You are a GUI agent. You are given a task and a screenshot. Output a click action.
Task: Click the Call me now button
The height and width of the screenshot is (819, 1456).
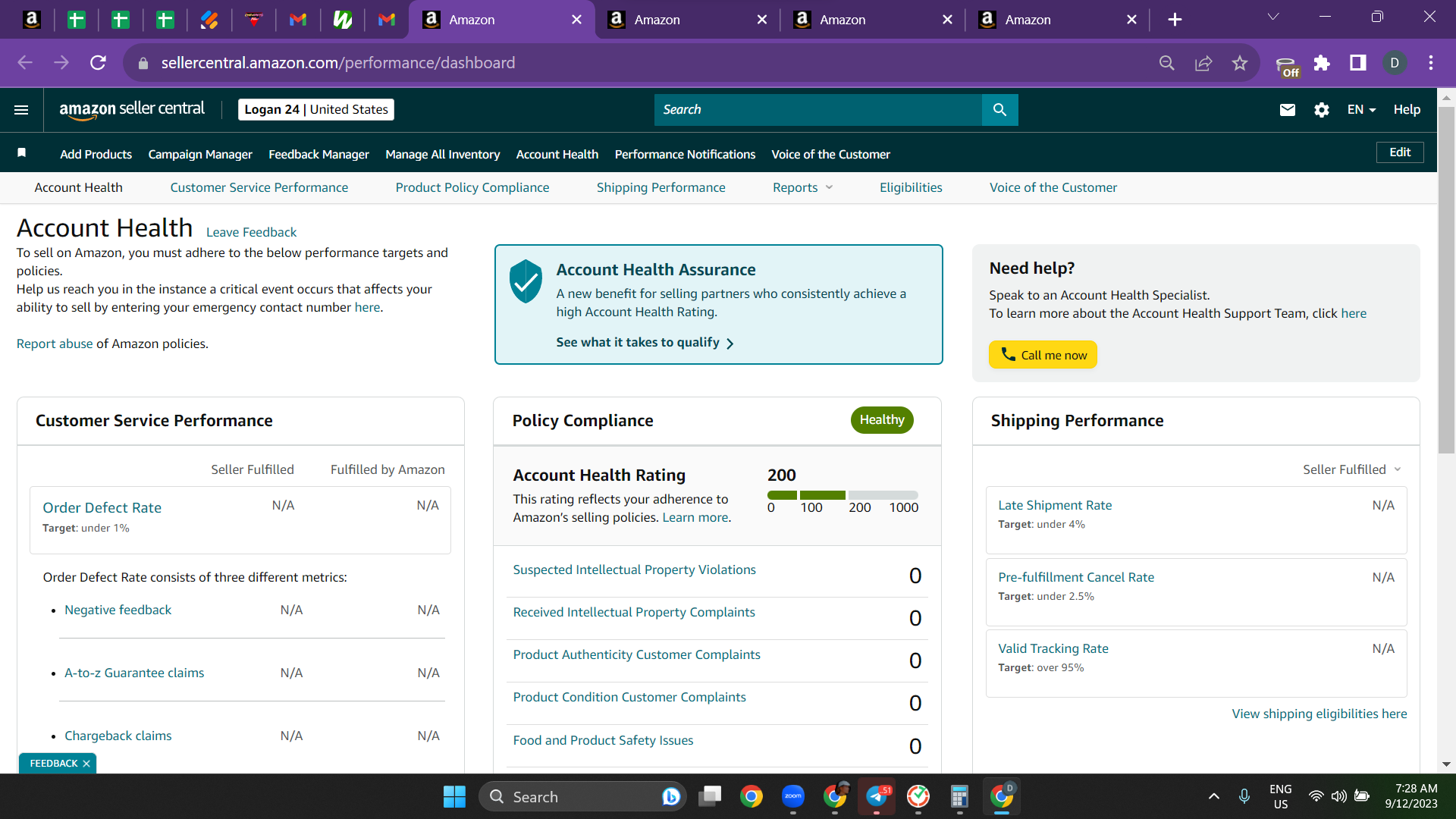[1043, 355]
